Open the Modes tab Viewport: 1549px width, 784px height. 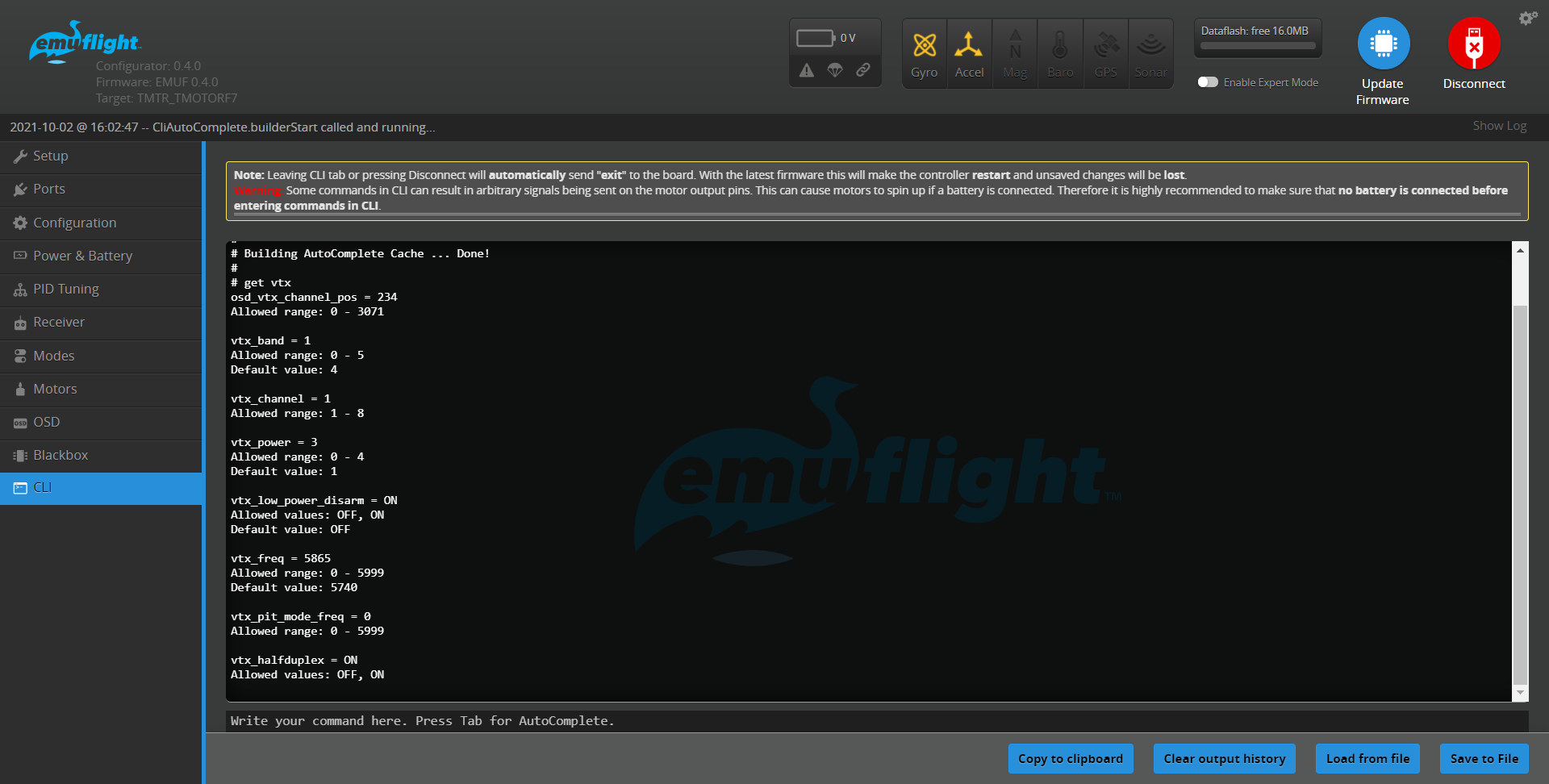101,356
